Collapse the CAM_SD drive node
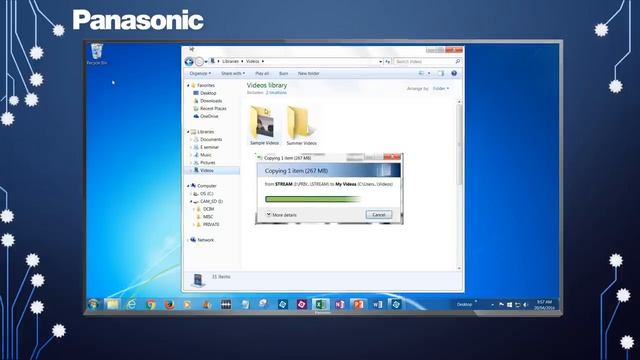The image size is (640, 360). coord(191,202)
